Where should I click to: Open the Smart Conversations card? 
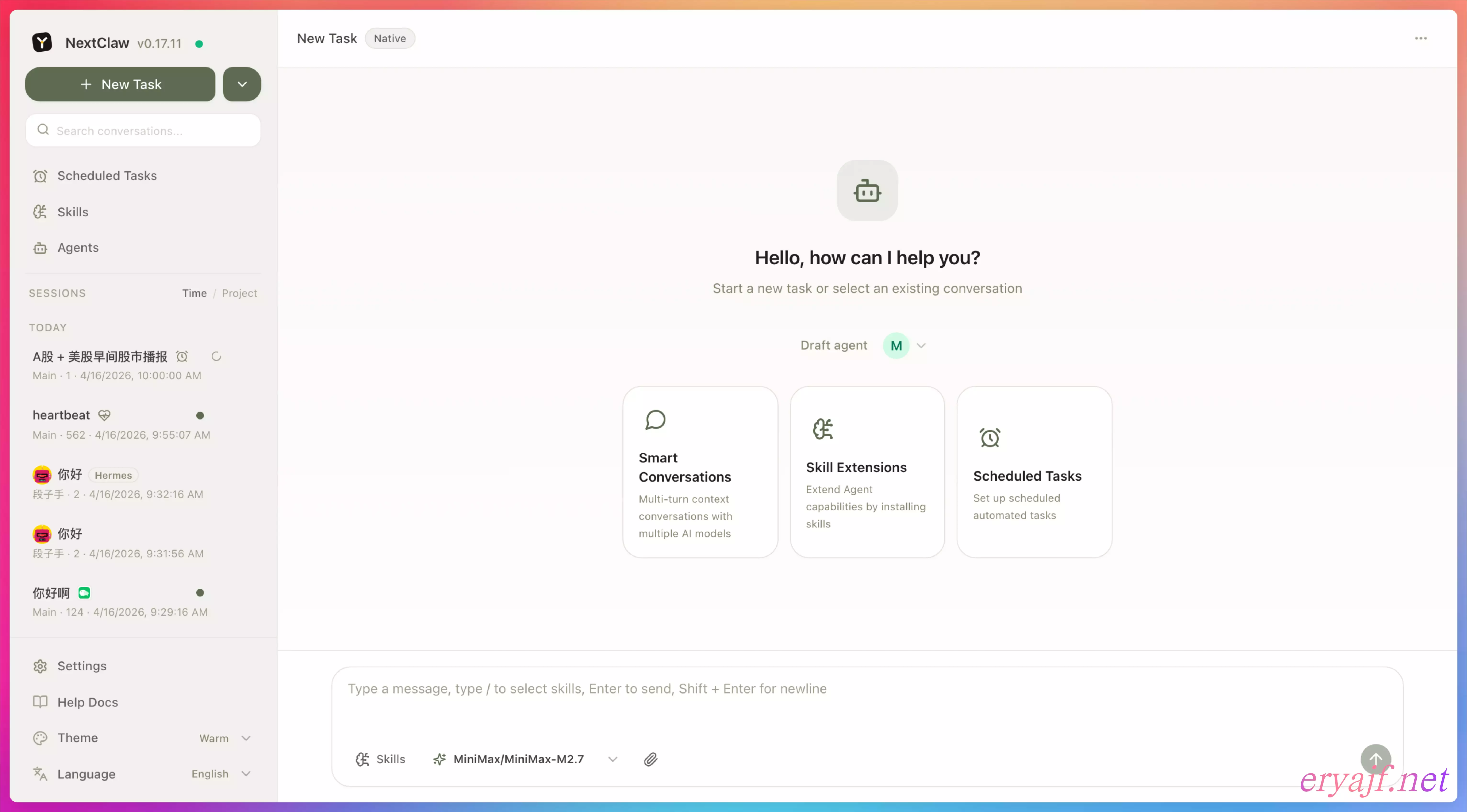pos(700,472)
